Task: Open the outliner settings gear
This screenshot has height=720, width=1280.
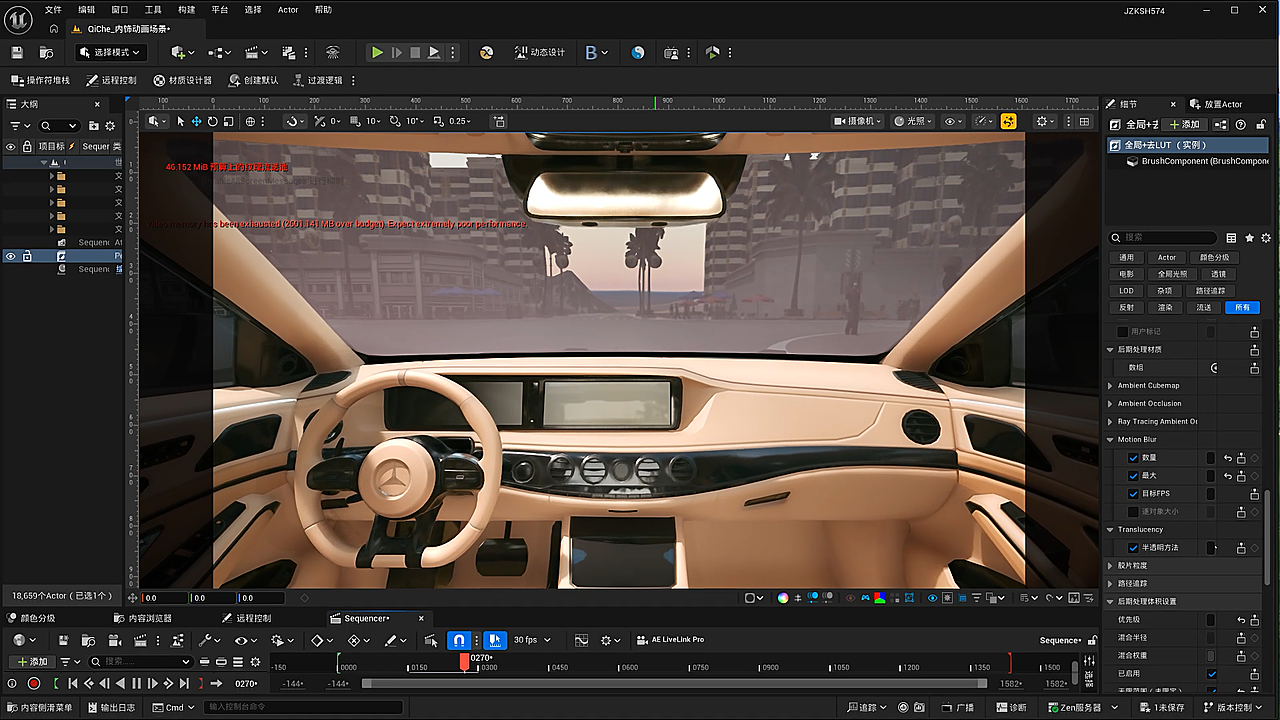Action: pyautogui.click(x=110, y=126)
